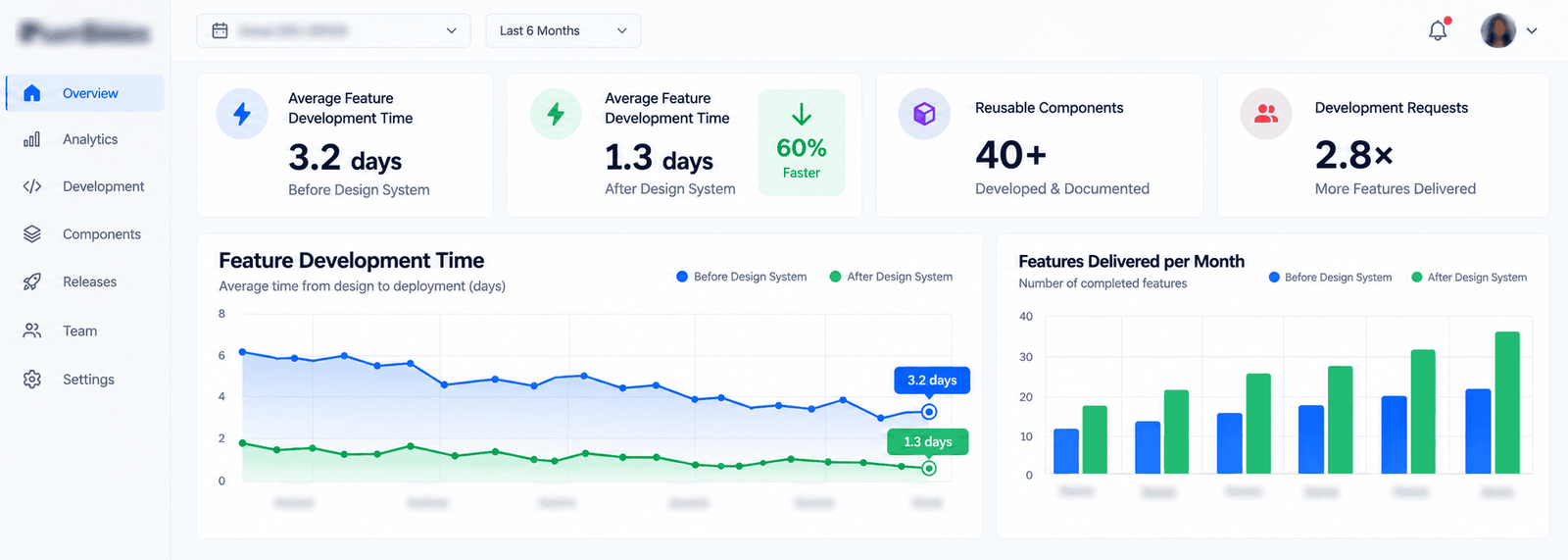This screenshot has width=1568, height=560.
Task: Click the Feature Development Time title
Action: coord(352,261)
